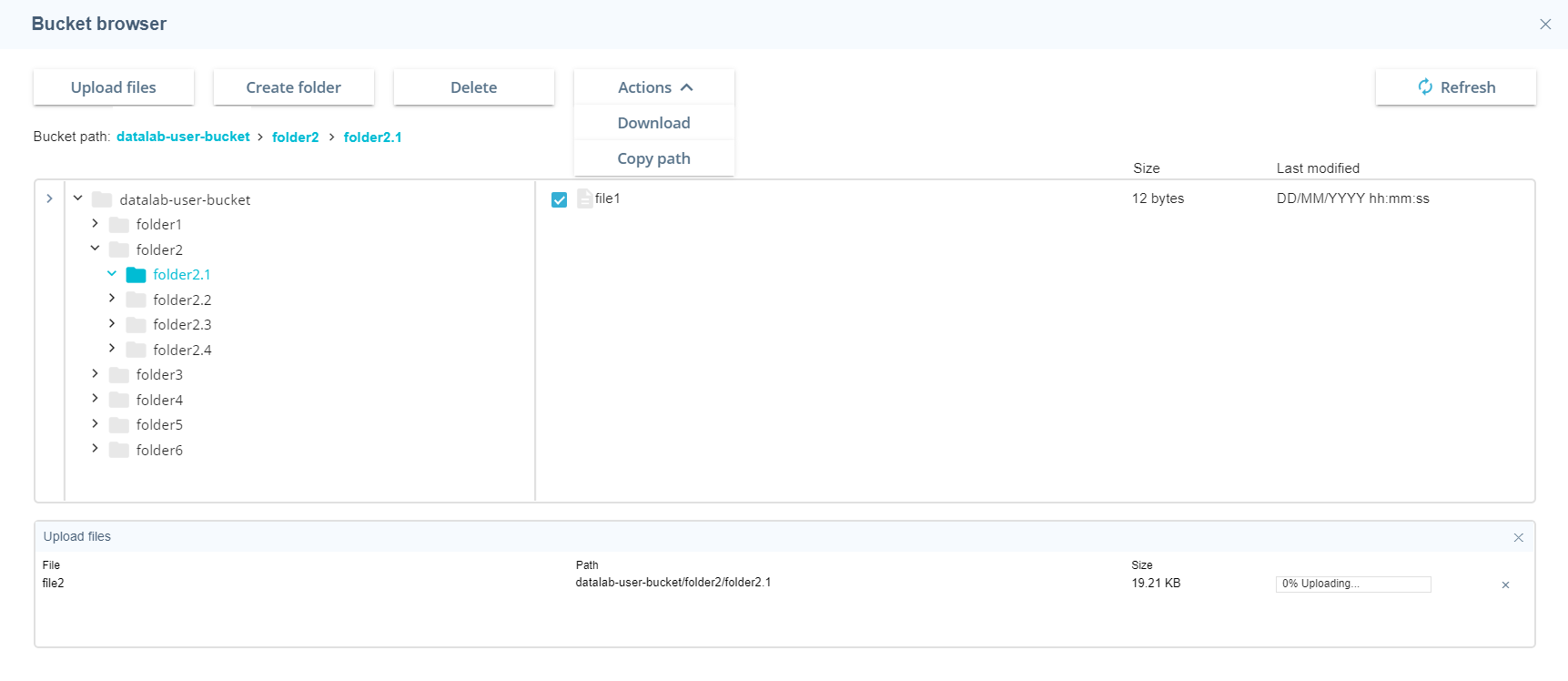This screenshot has width=1568, height=681.
Task: Select datalab-user-bucket label in tree
Action: pos(185,199)
